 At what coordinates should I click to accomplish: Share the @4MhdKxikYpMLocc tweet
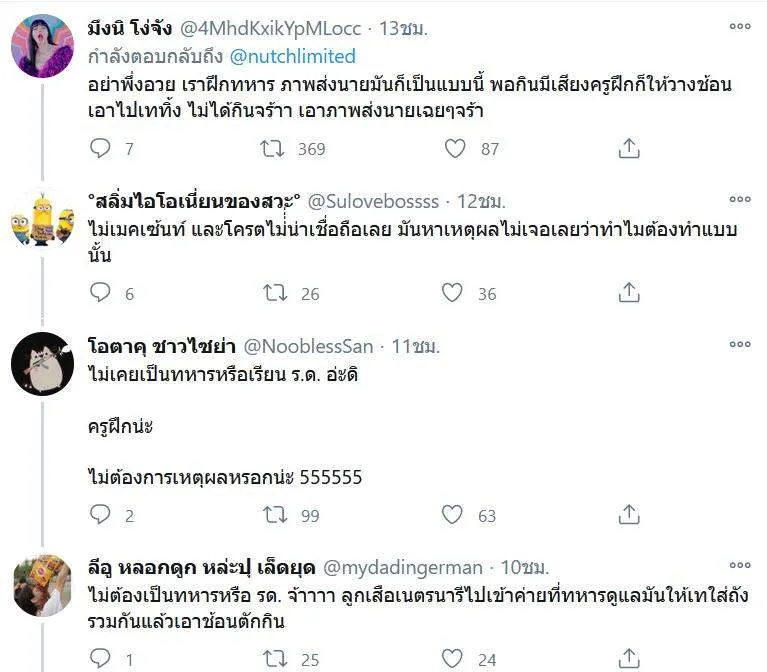click(x=628, y=149)
